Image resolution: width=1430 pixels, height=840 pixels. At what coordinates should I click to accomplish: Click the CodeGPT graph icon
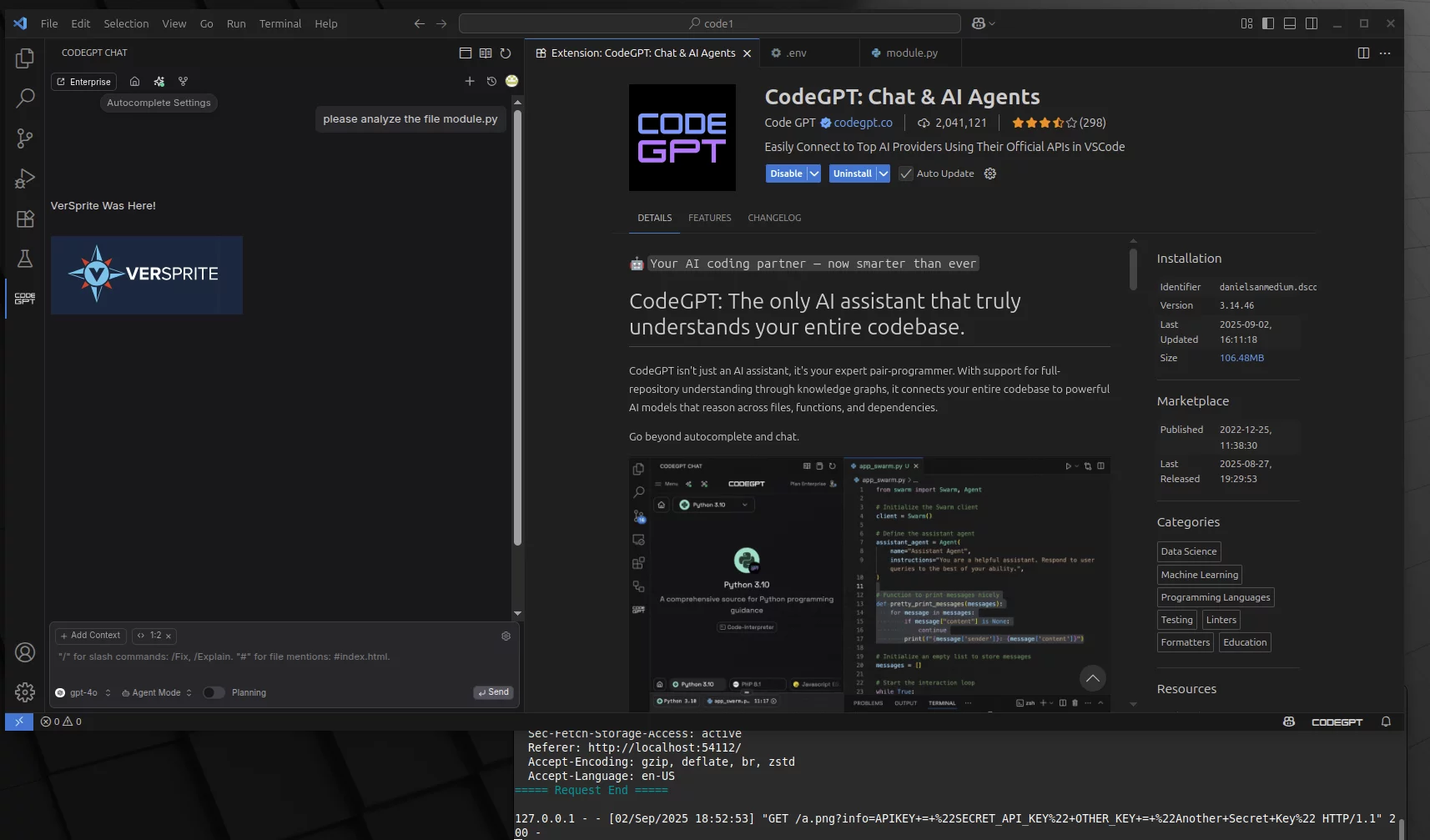click(x=184, y=82)
